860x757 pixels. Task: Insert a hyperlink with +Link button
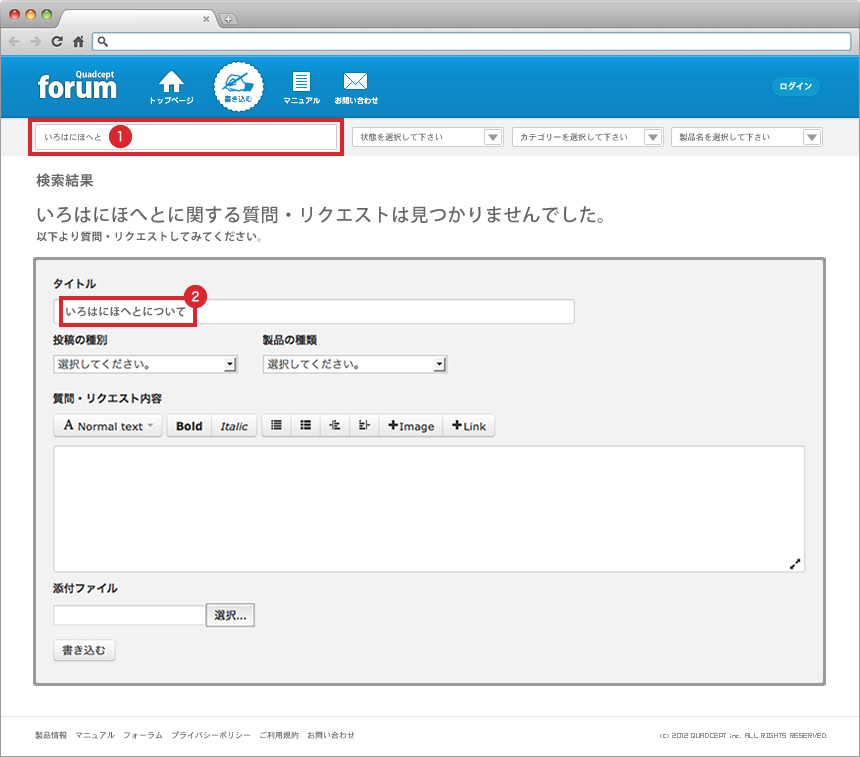tap(468, 426)
